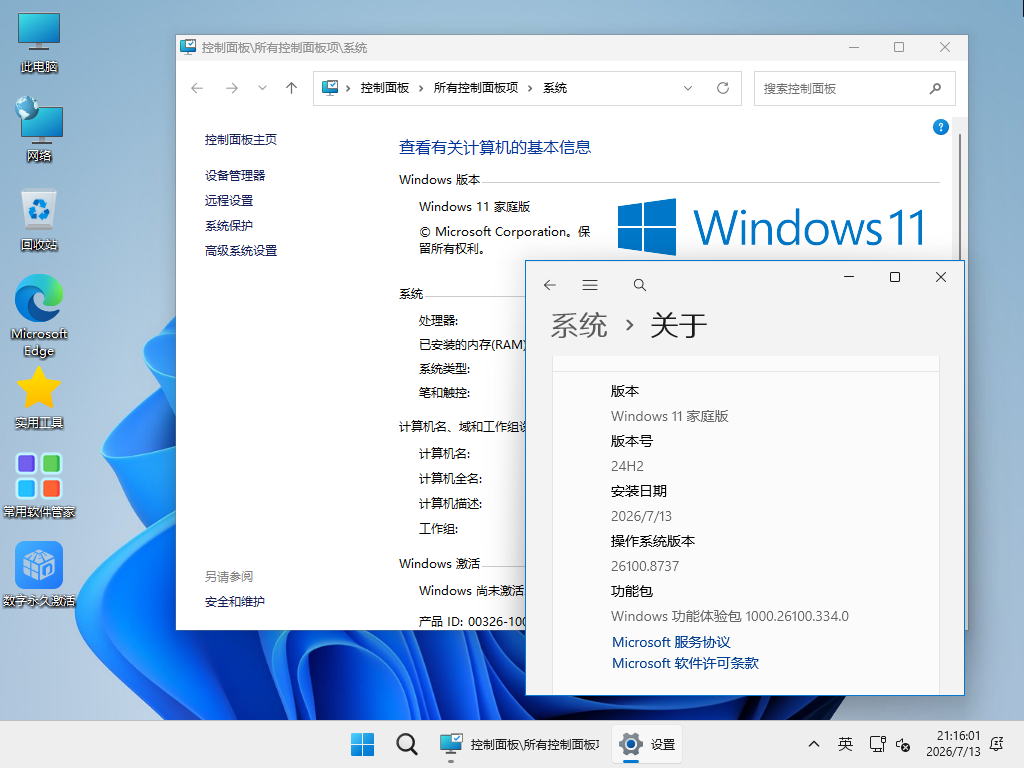Screen dimensions: 1024x768
Task: Minimize the Settings window
Action: click(849, 277)
